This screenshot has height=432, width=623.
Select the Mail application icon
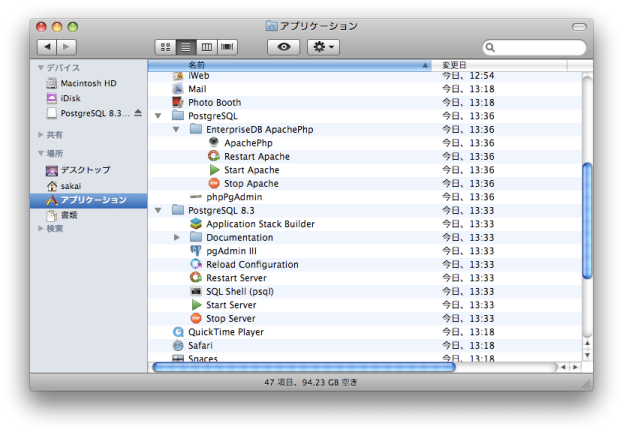point(178,89)
